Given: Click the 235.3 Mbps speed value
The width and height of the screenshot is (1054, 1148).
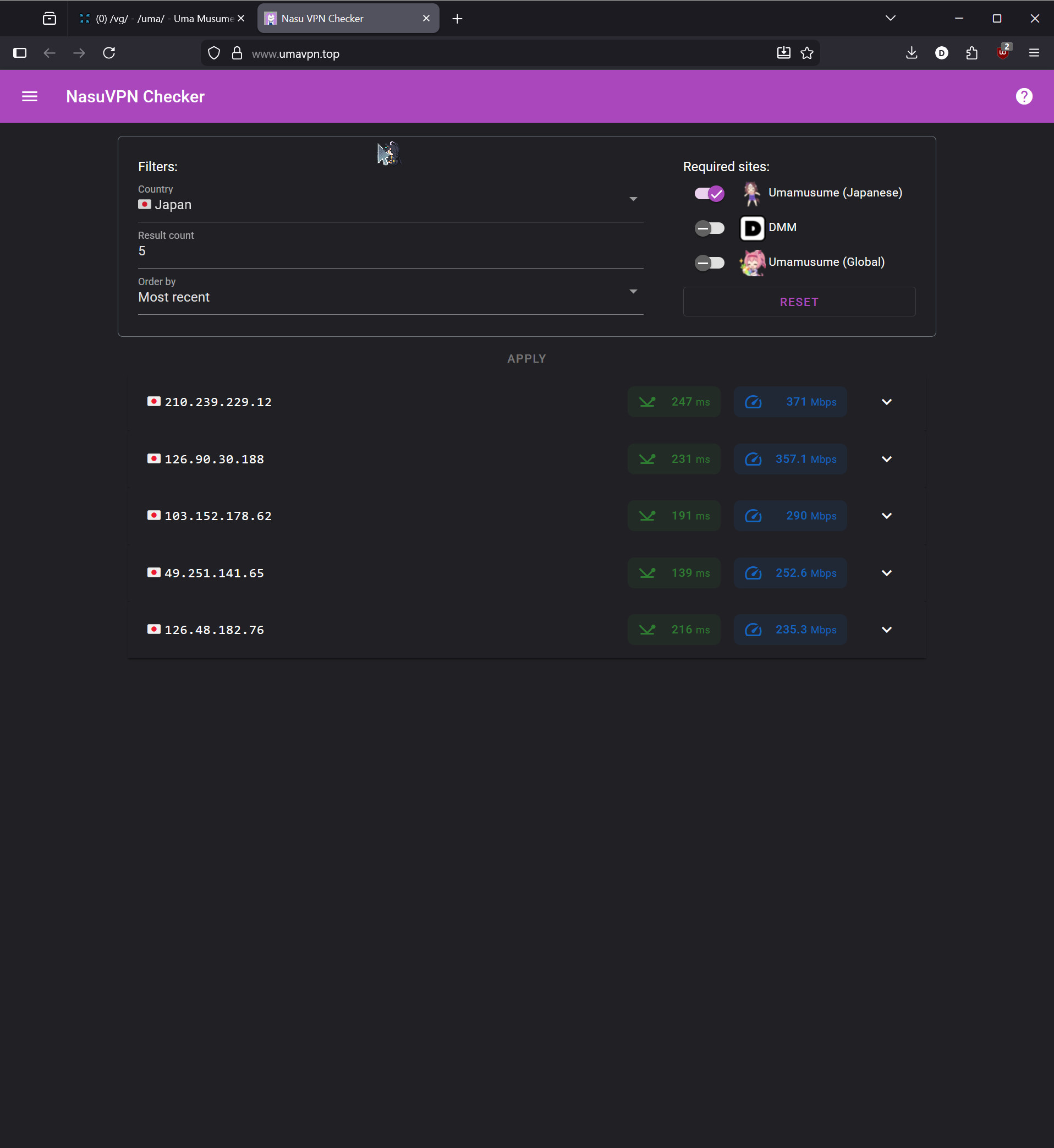Looking at the screenshot, I should click(806, 630).
